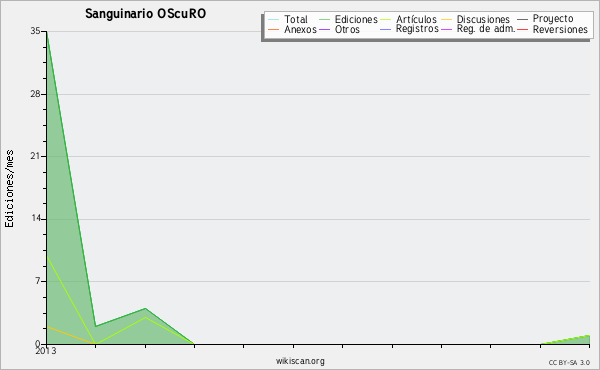The image size is (600, 370).
Task: Click the 7 y-axis value
Action: click(x=38, y=281)
